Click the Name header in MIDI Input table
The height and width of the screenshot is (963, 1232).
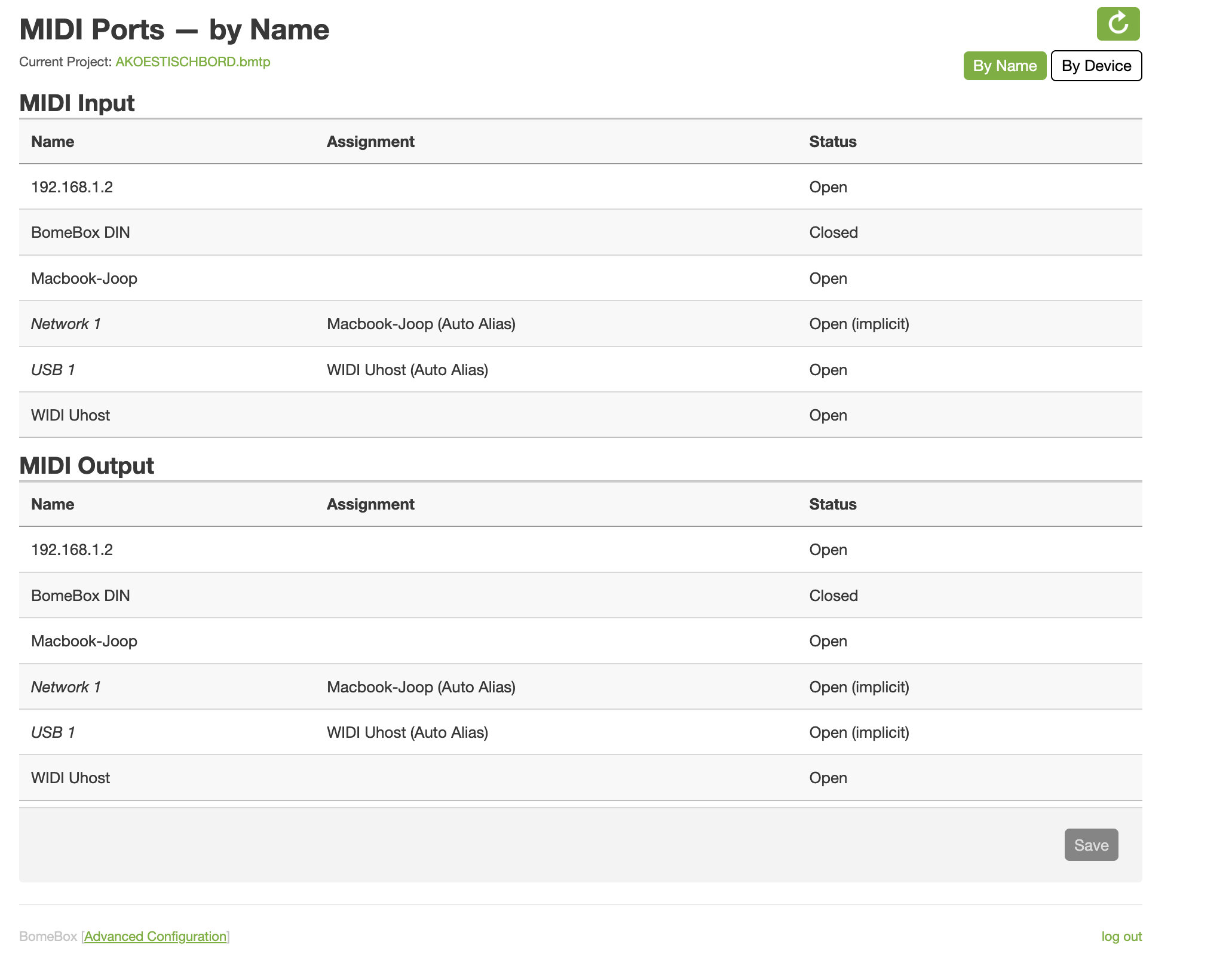[x=53, y=142]
